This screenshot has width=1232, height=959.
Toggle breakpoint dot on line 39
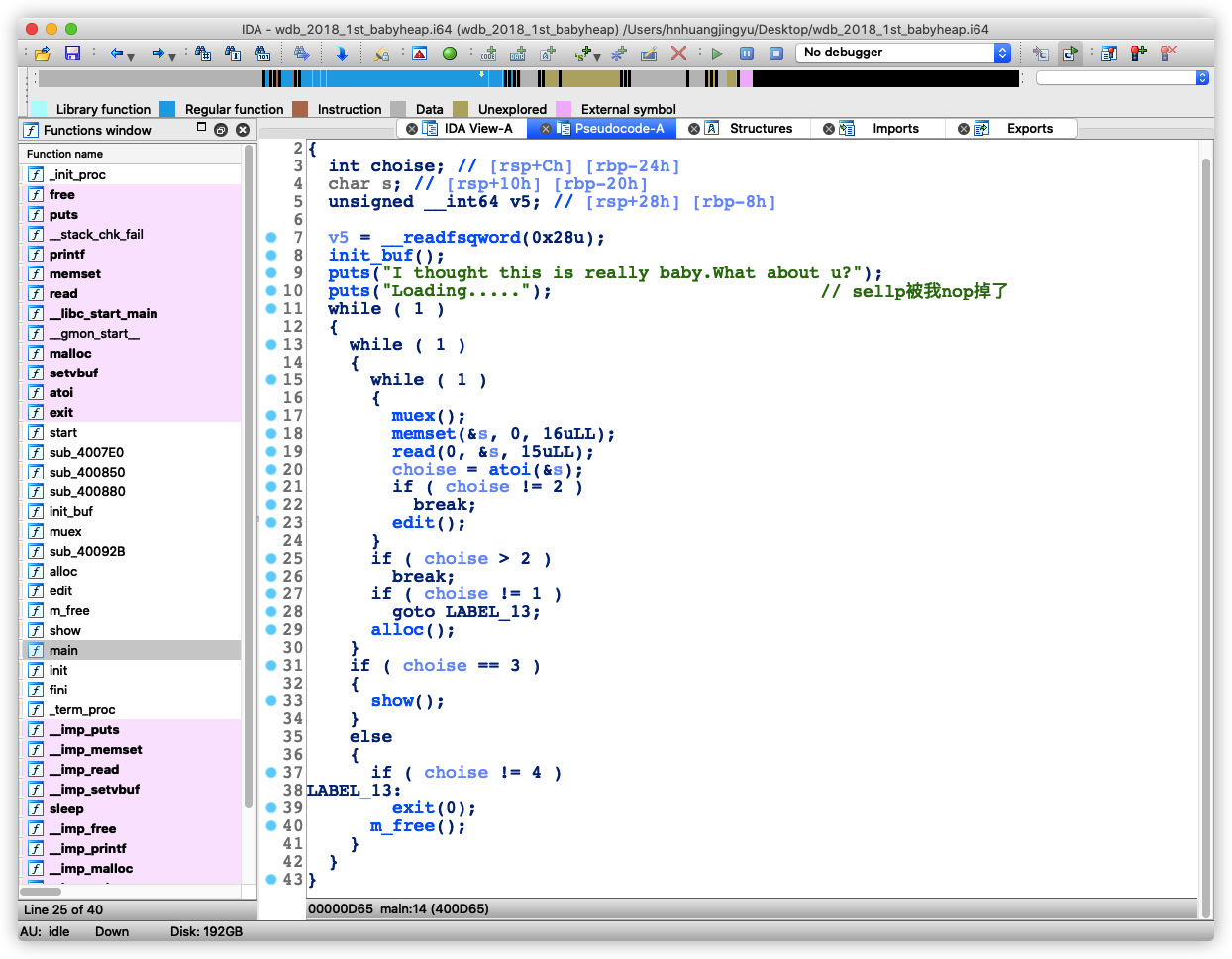click(271, 807)
